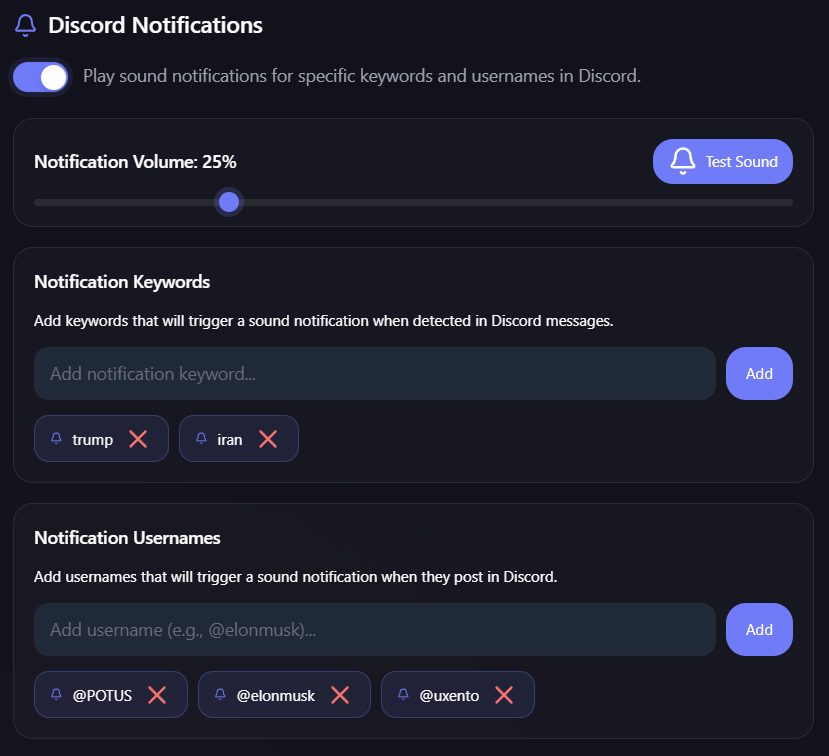Click the trump keyword label text

(x=93, y=440)
